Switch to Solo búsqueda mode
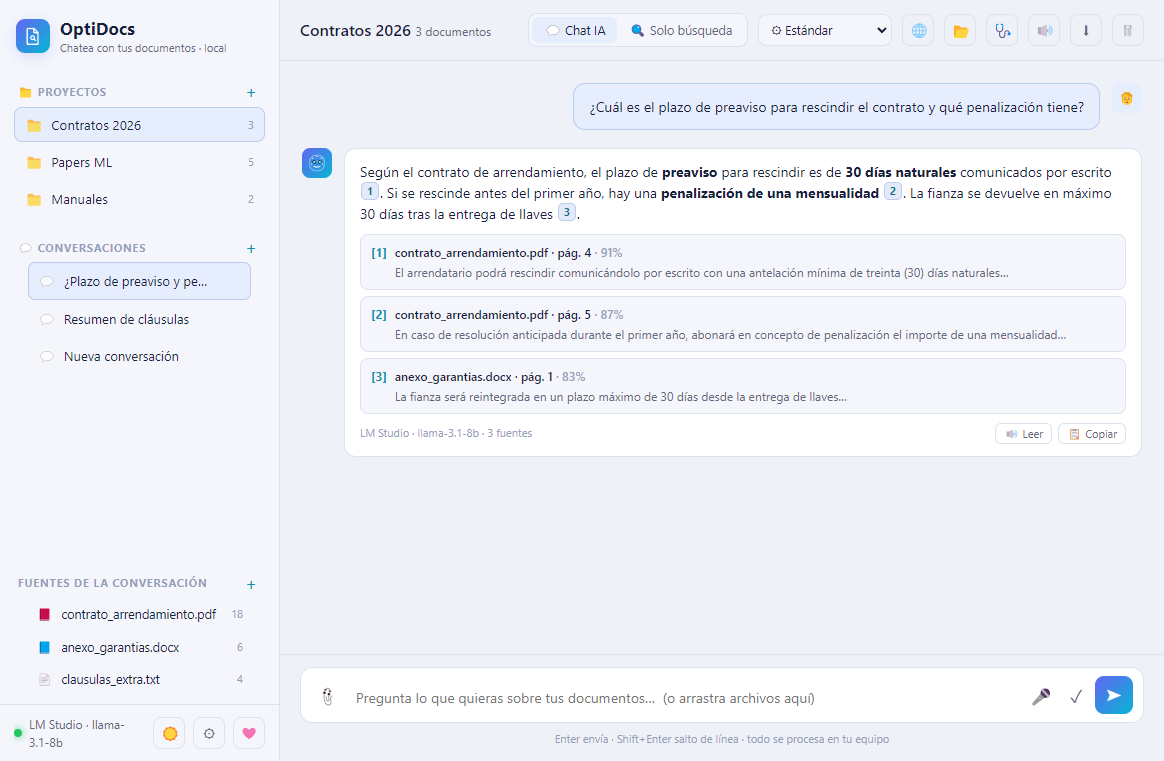Screen dimensions: 1164x761 pos(681,30)
